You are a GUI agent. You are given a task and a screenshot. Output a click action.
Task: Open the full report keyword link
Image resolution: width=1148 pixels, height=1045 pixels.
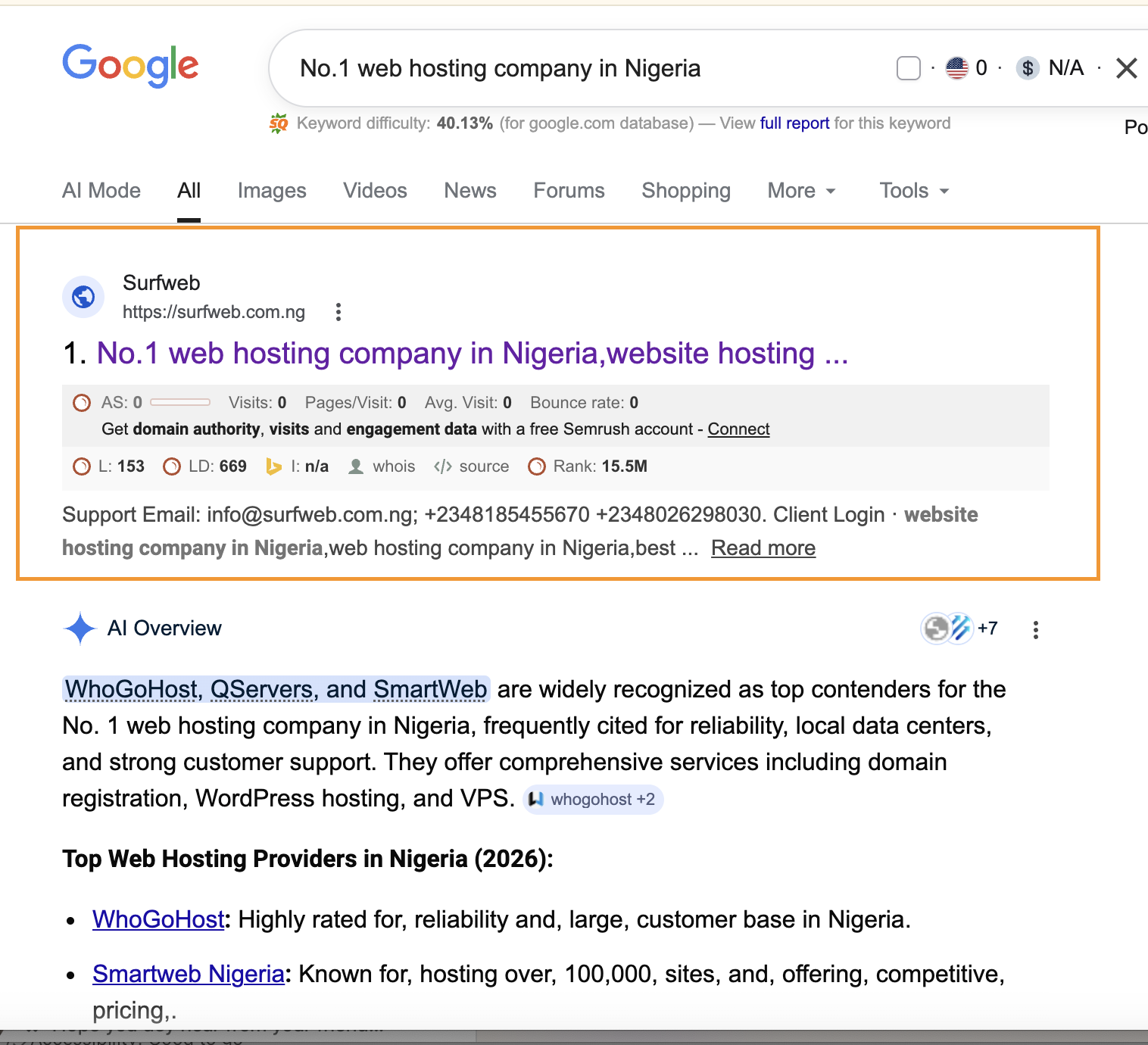point(794,123)
